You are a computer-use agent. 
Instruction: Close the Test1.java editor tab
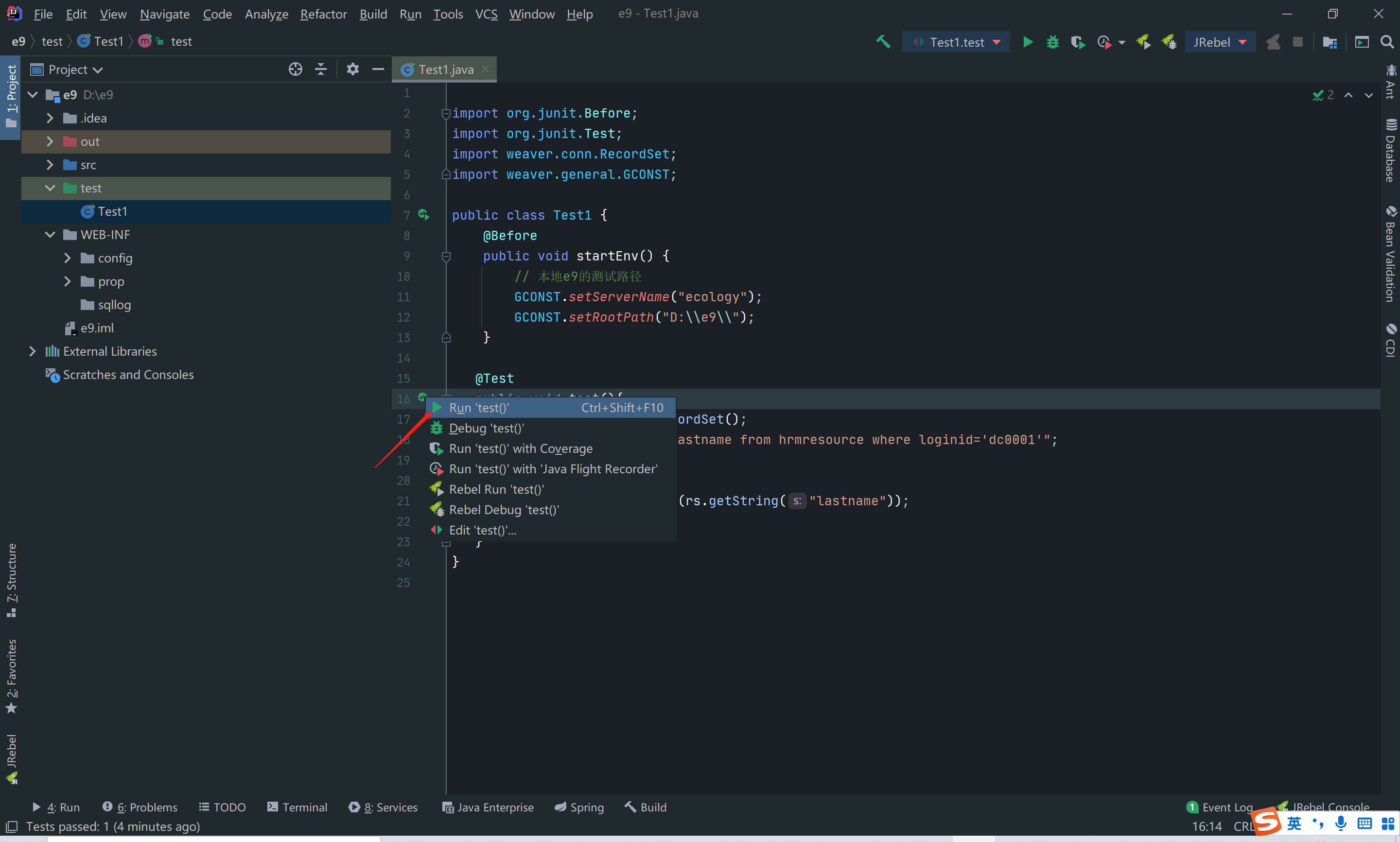485,69
